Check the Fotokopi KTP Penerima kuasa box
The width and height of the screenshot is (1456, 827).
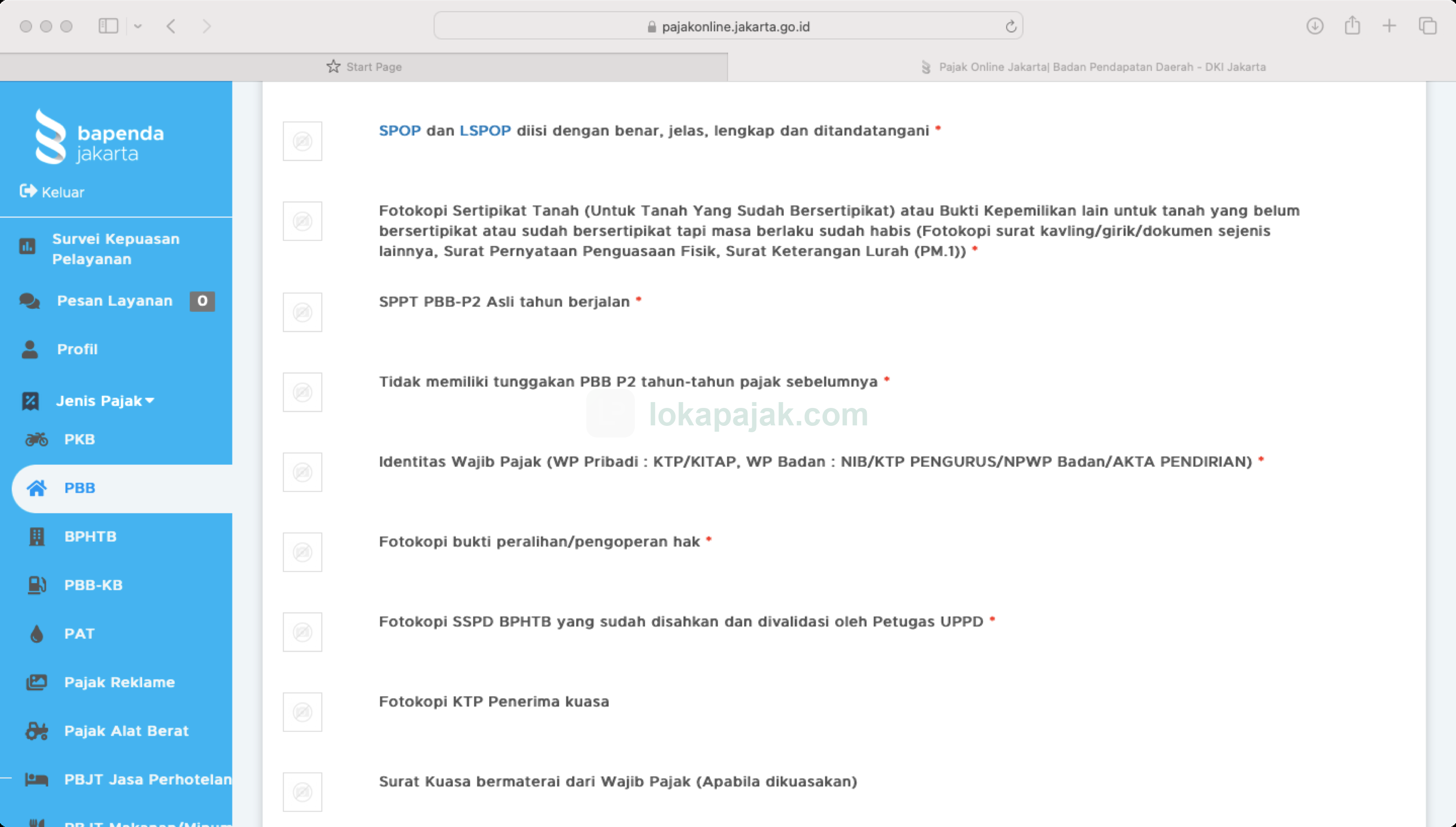(302, 712)
